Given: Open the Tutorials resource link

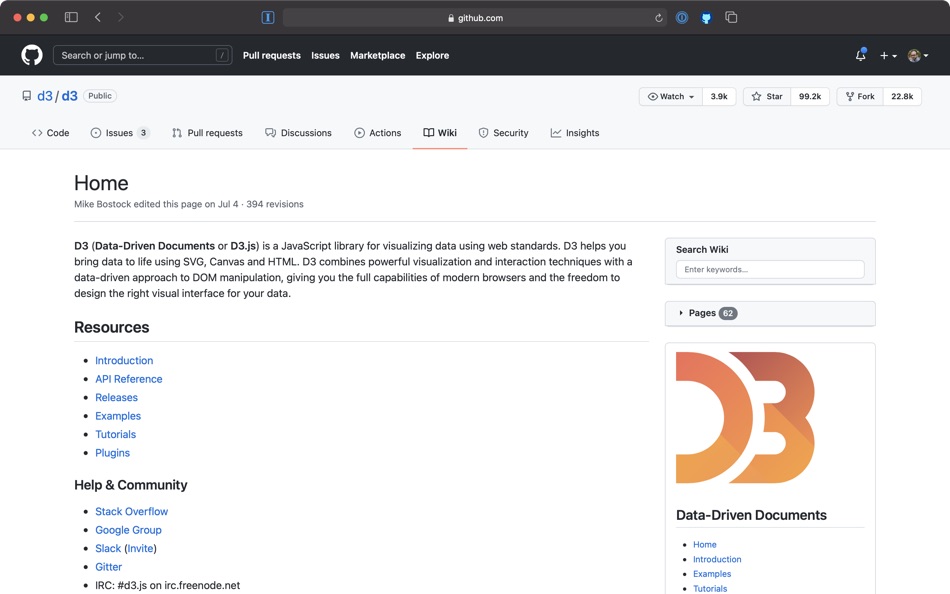Looking at the screenshot, I should click(x=115, y=434).
